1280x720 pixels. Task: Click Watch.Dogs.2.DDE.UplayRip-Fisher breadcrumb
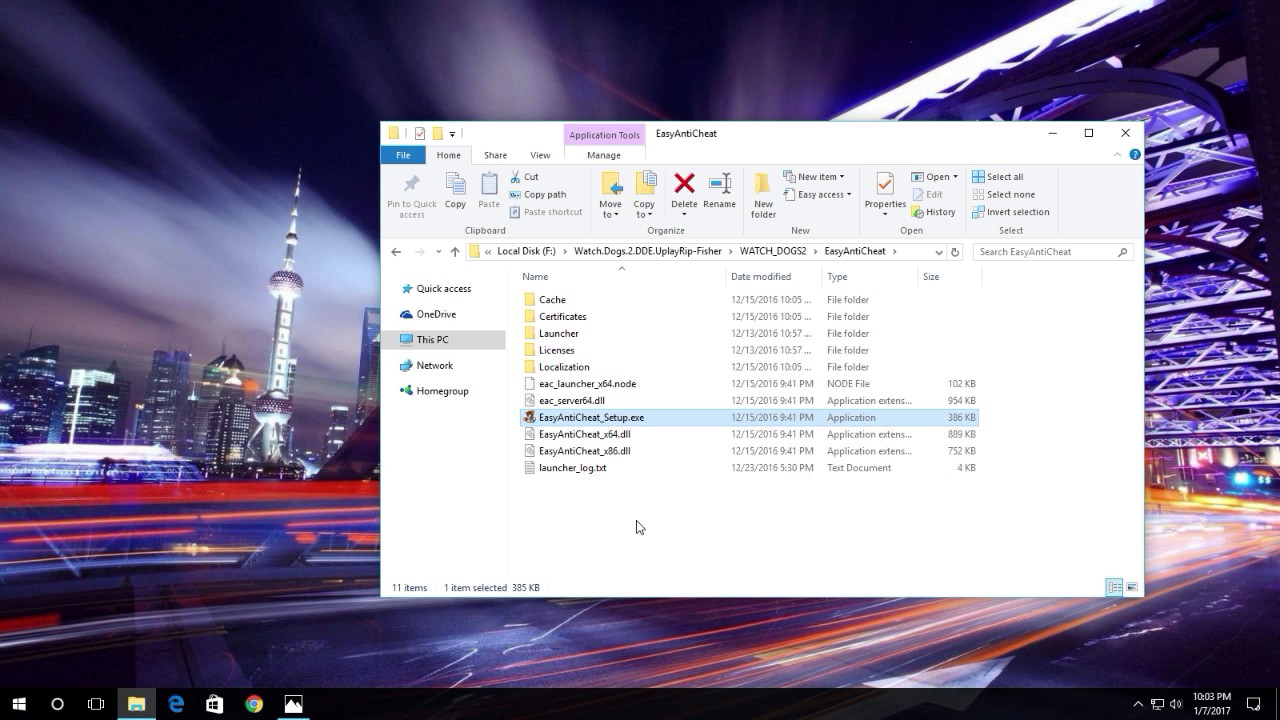click(x=648, y=252)
